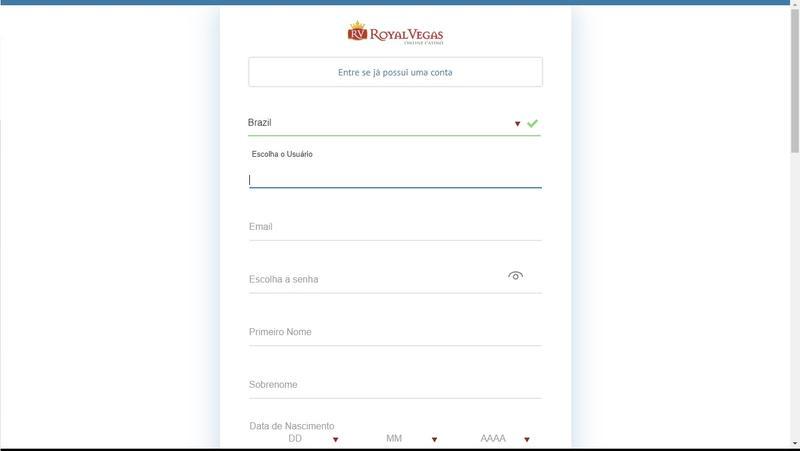Toggle password visibility eye icon

click(x=515, y=276)
